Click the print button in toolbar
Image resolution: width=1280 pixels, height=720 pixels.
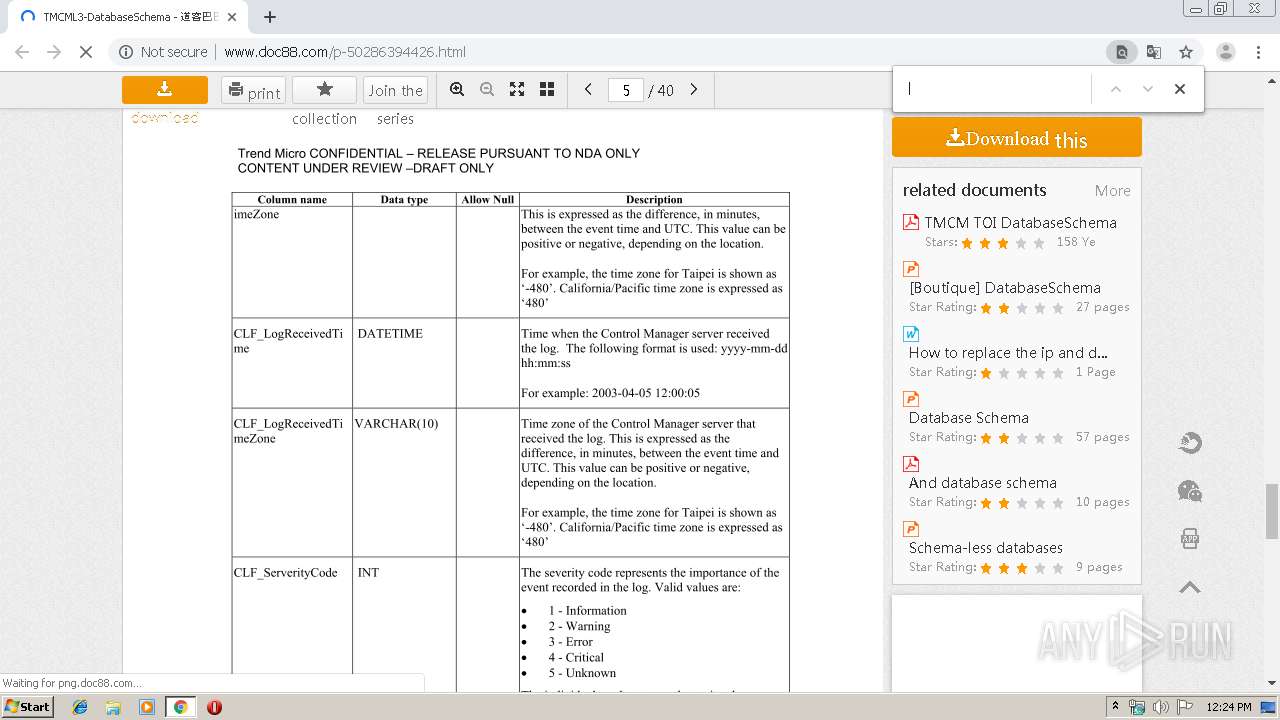coord(253,91)
